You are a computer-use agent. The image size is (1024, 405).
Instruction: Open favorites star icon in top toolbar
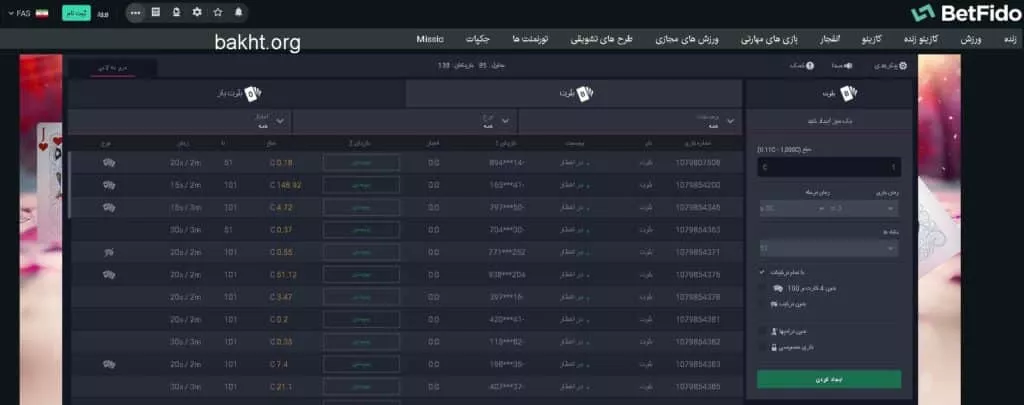(x=217, y=13)
